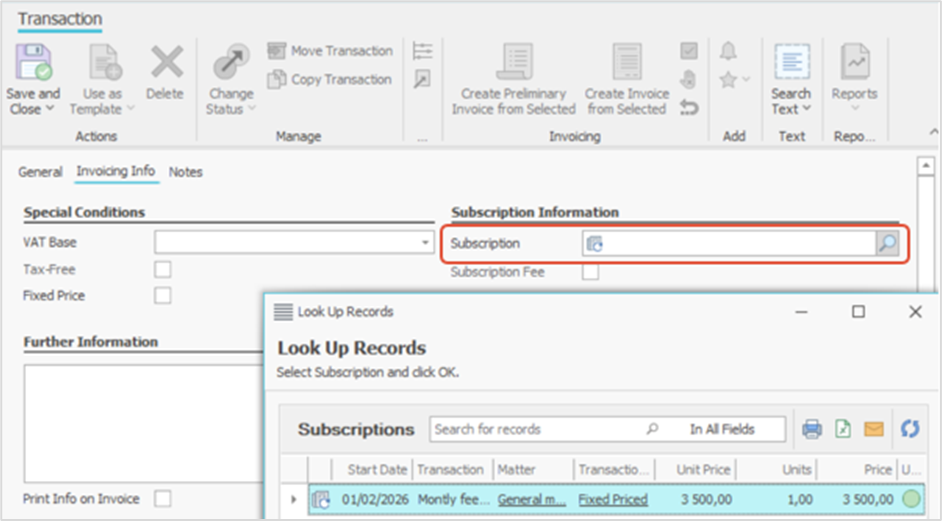Image resolution: width=942 pixels, height=521 pixels.
Task: Check the Subscription Fee checkbox
Action: click(x=591, y=271)
